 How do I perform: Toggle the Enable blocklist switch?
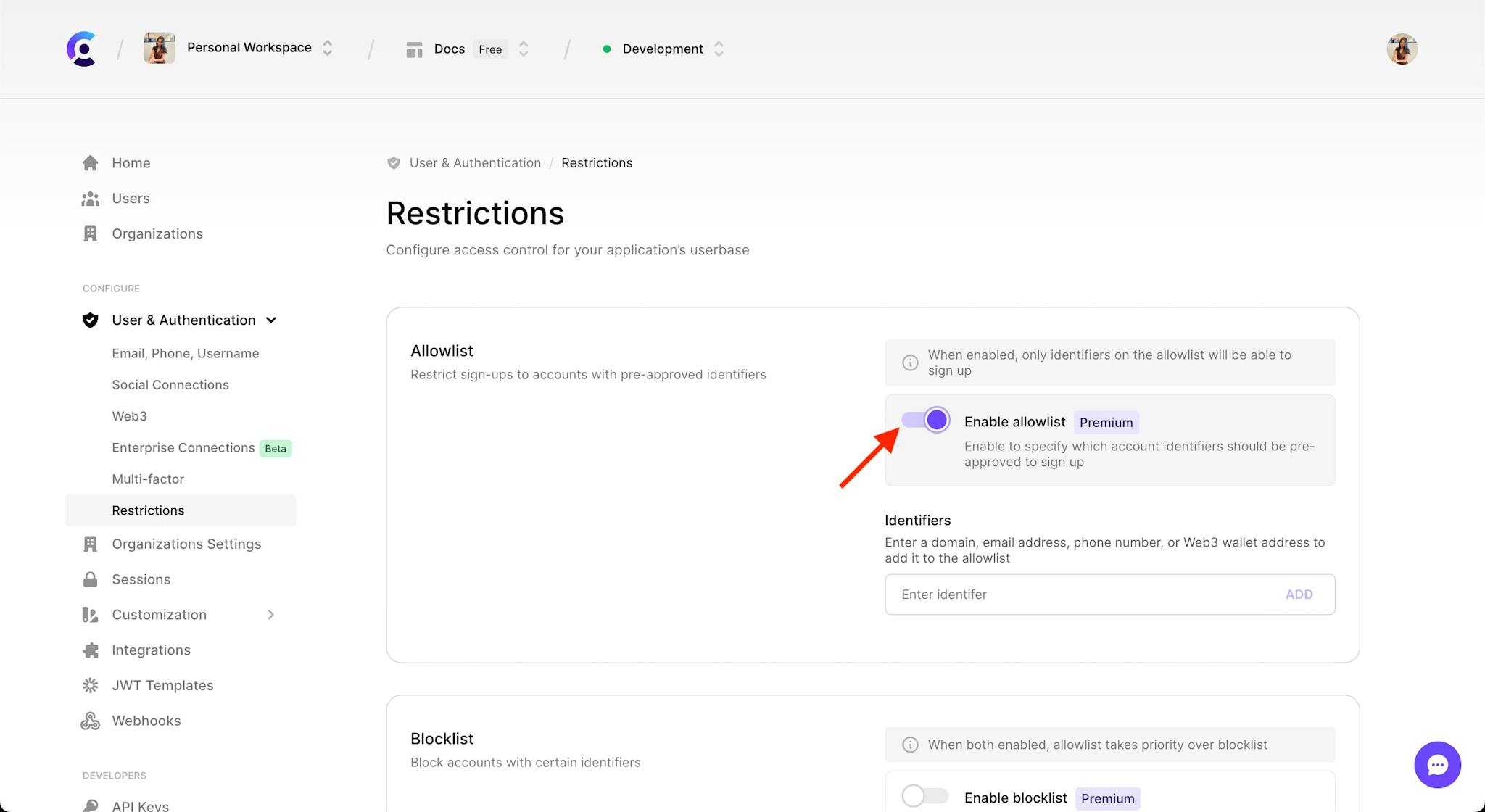click(x=924, y=796)
